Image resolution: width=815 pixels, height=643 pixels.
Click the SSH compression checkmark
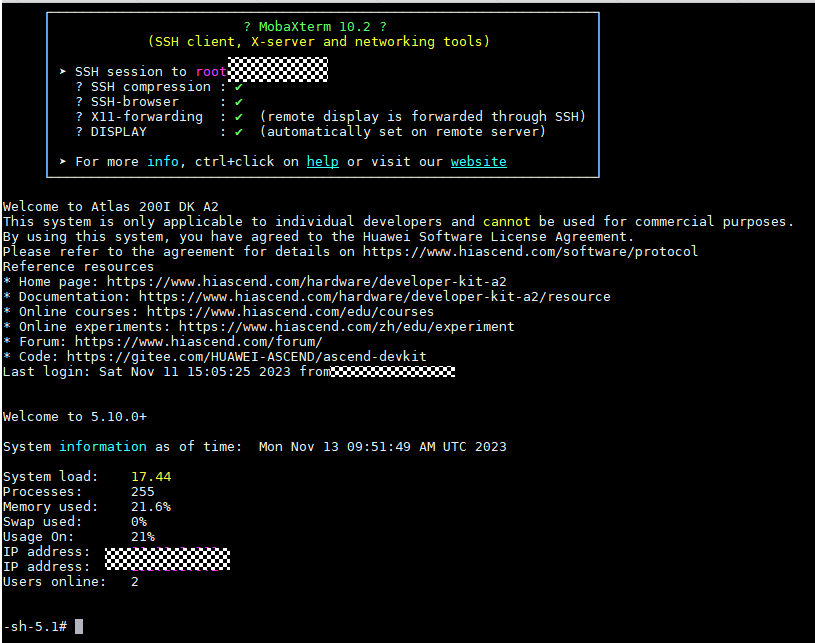pyautogui.click(x=239, y=87)
